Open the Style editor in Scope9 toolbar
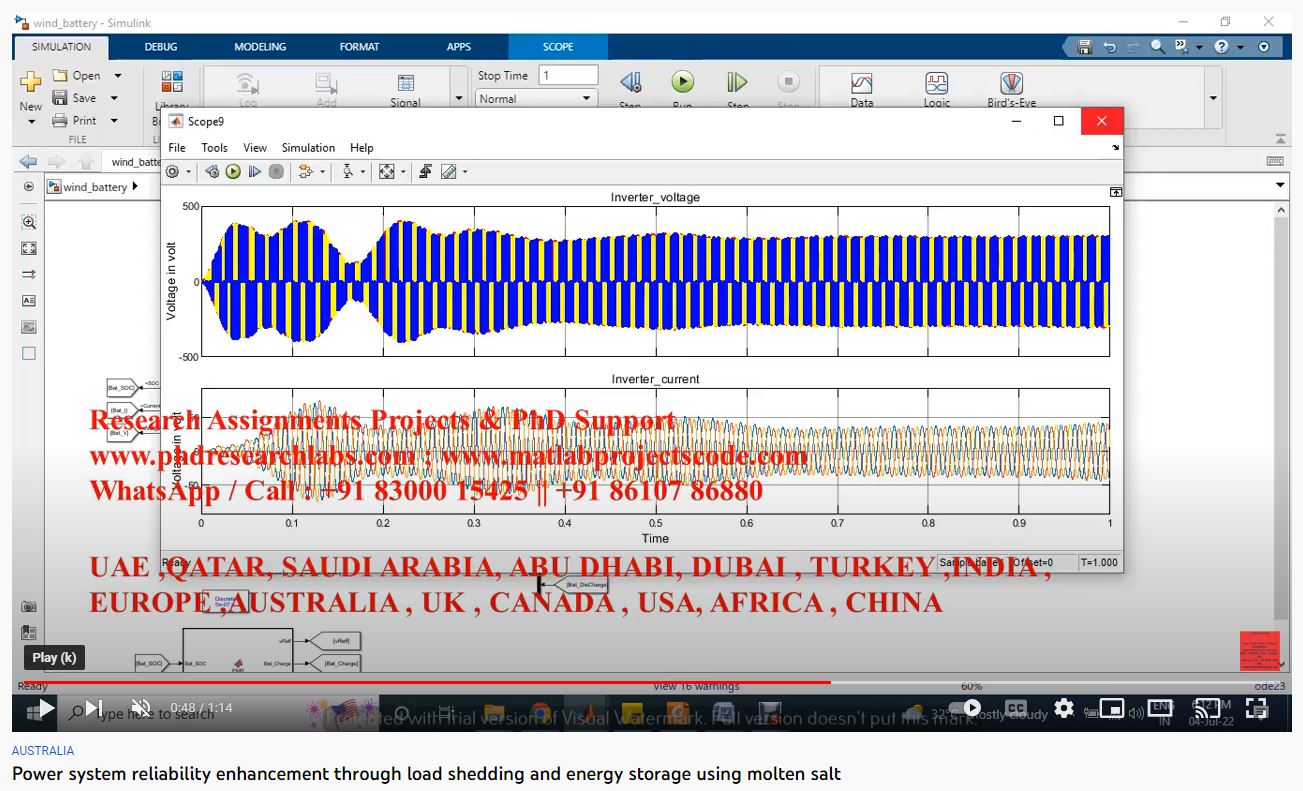The image size is (1303, 791). click(x=448, y=172)
